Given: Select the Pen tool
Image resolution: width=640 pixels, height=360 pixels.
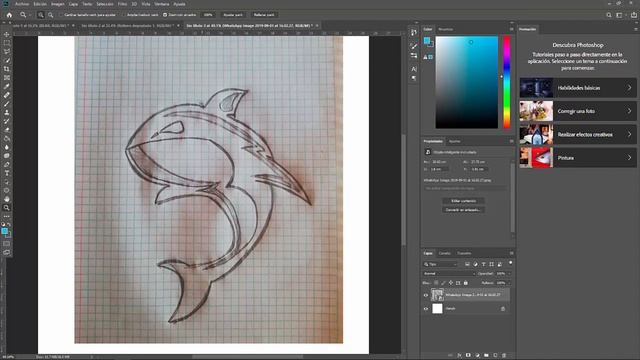Looking at the screenshot, I should [7, 164].
